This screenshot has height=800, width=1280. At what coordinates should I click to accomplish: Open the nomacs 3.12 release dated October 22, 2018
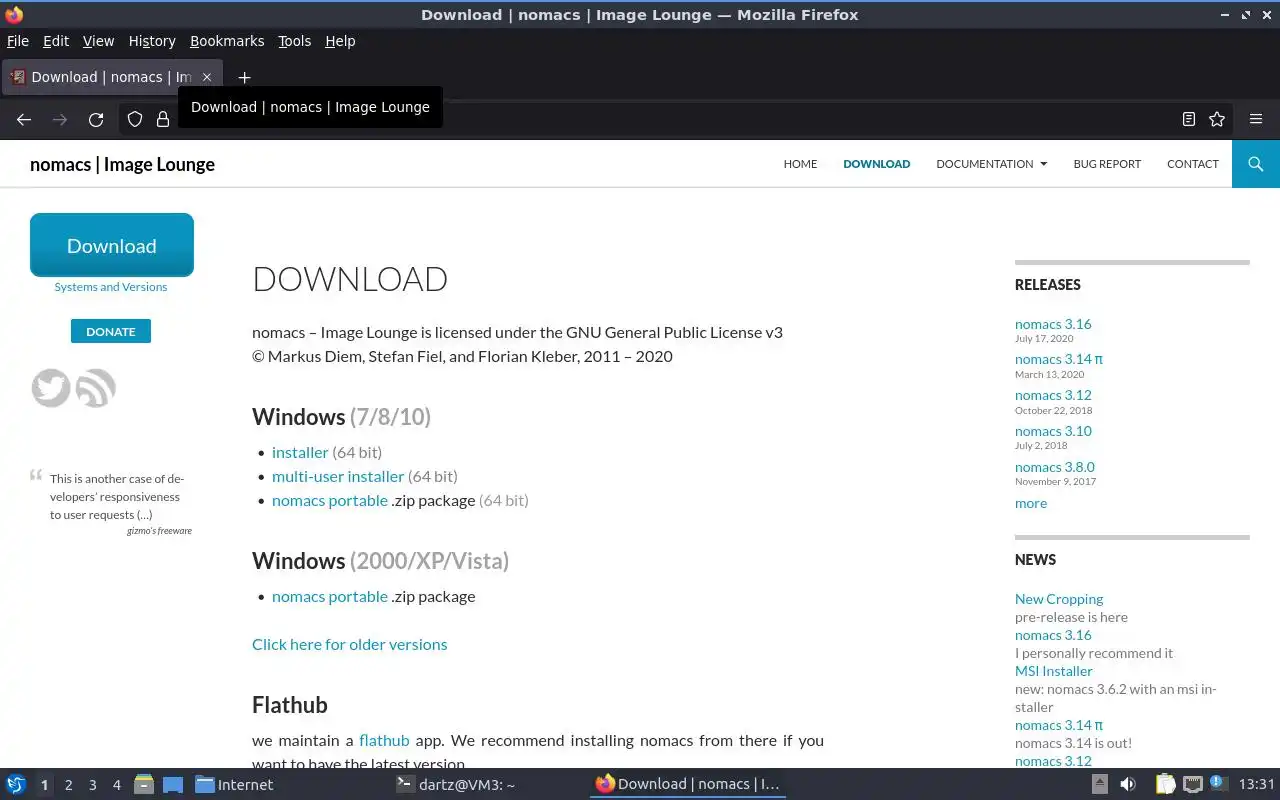click(x=1053, y=395)
